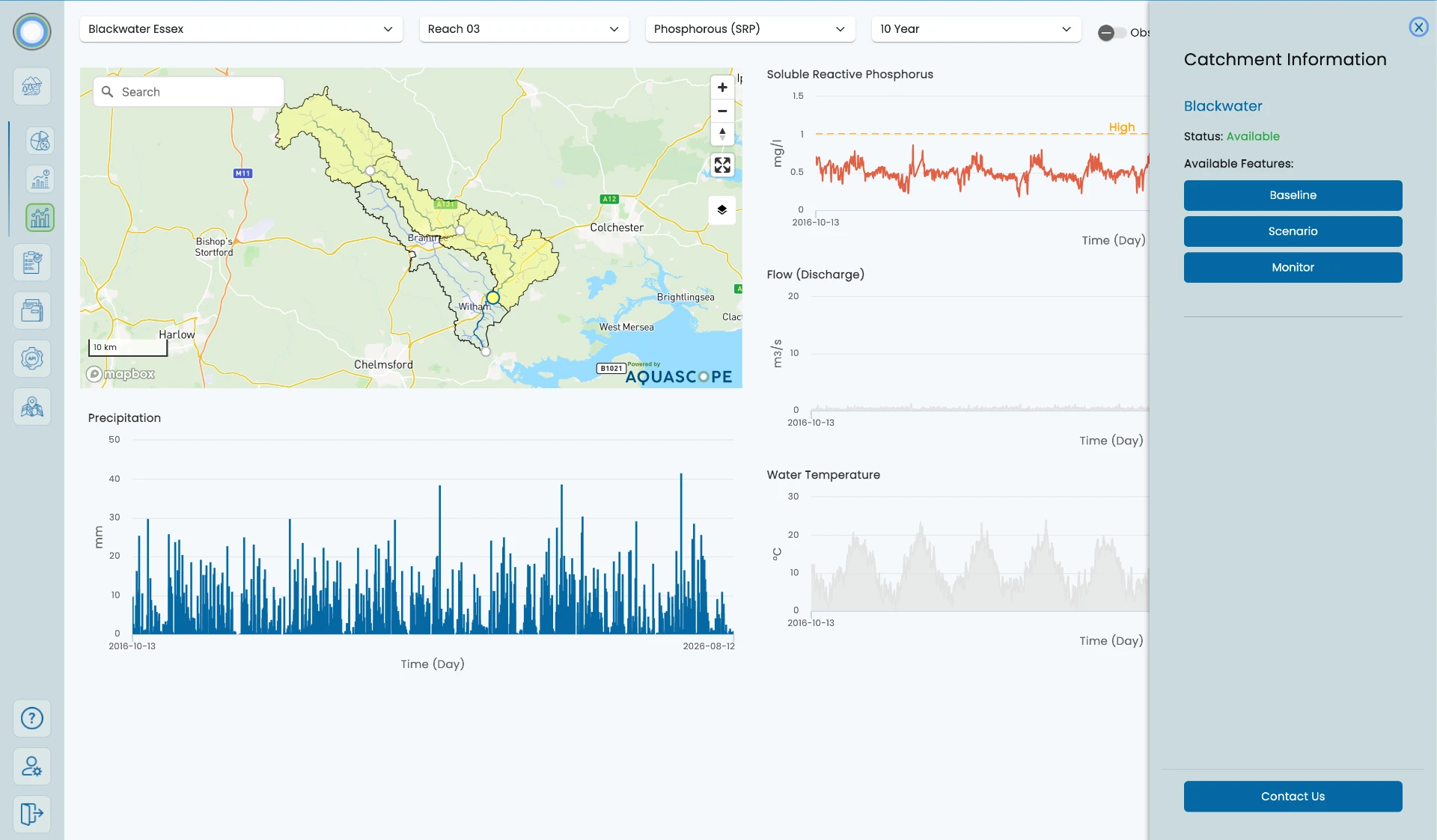Zoom in on the map
The image size is (1437, 840).
pos(722,88)
